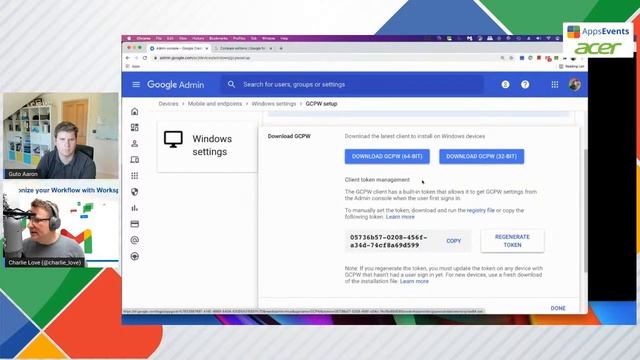Click the Windows settings breadcrumb
Screen dimensions: 640x360
tap(273, 104)
